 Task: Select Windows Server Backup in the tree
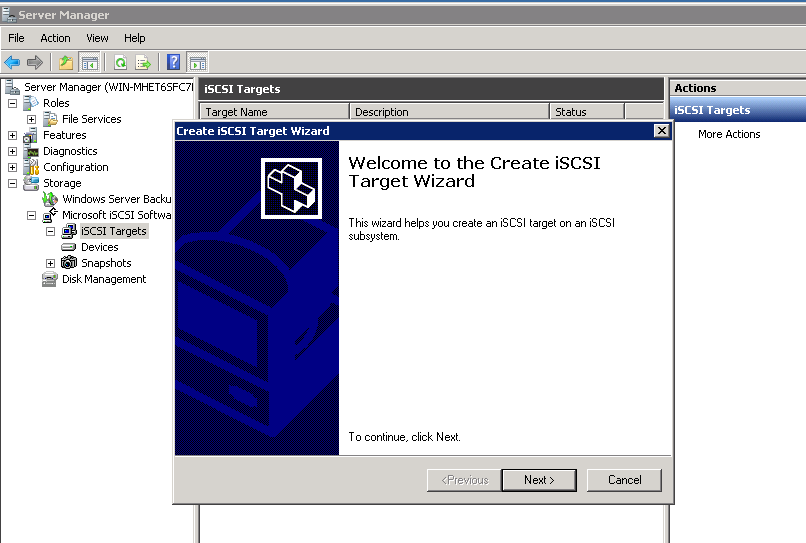[x=117, y=199]
